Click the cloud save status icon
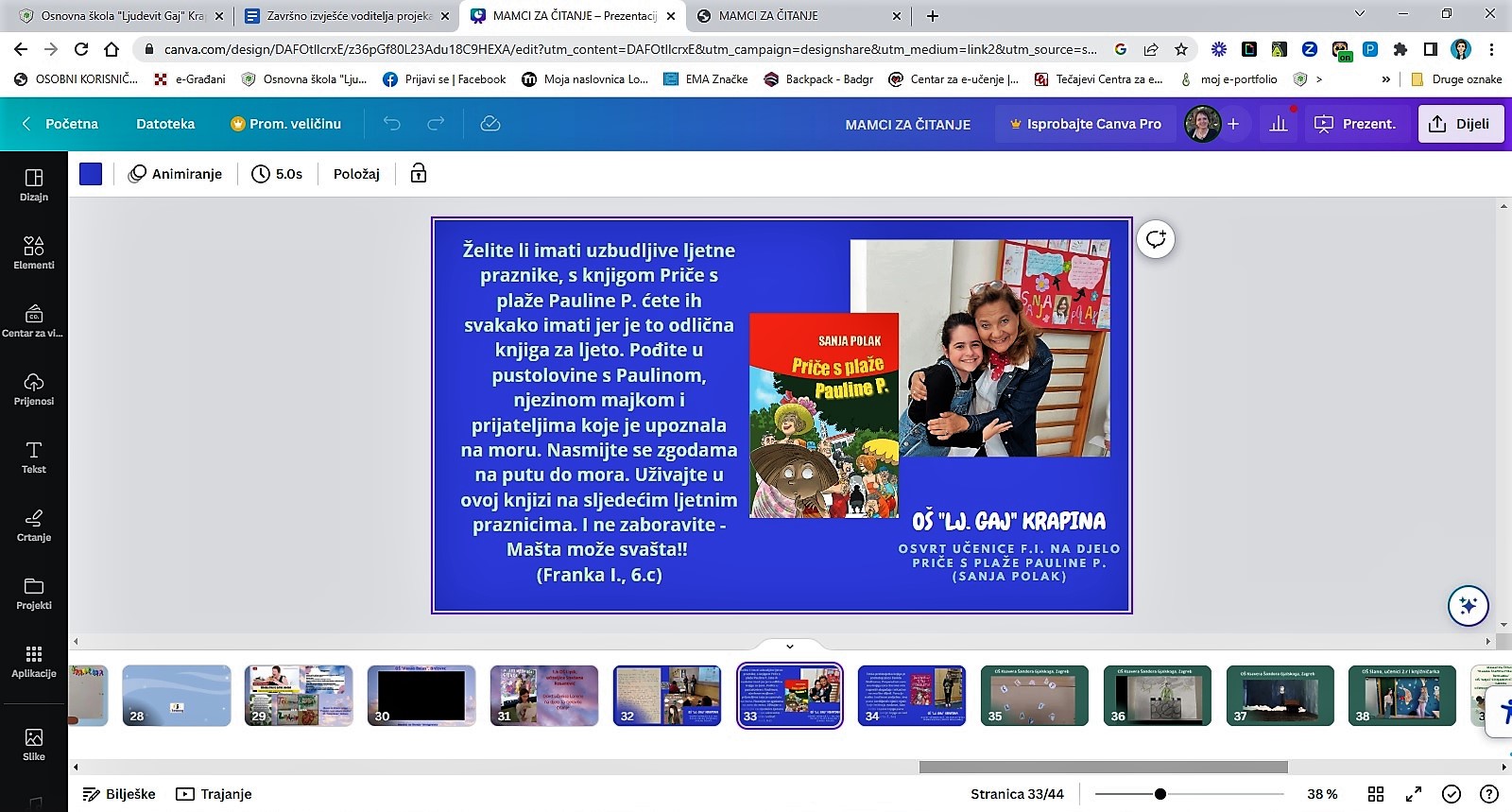1512x812 pixels. [x=490, y=124]
